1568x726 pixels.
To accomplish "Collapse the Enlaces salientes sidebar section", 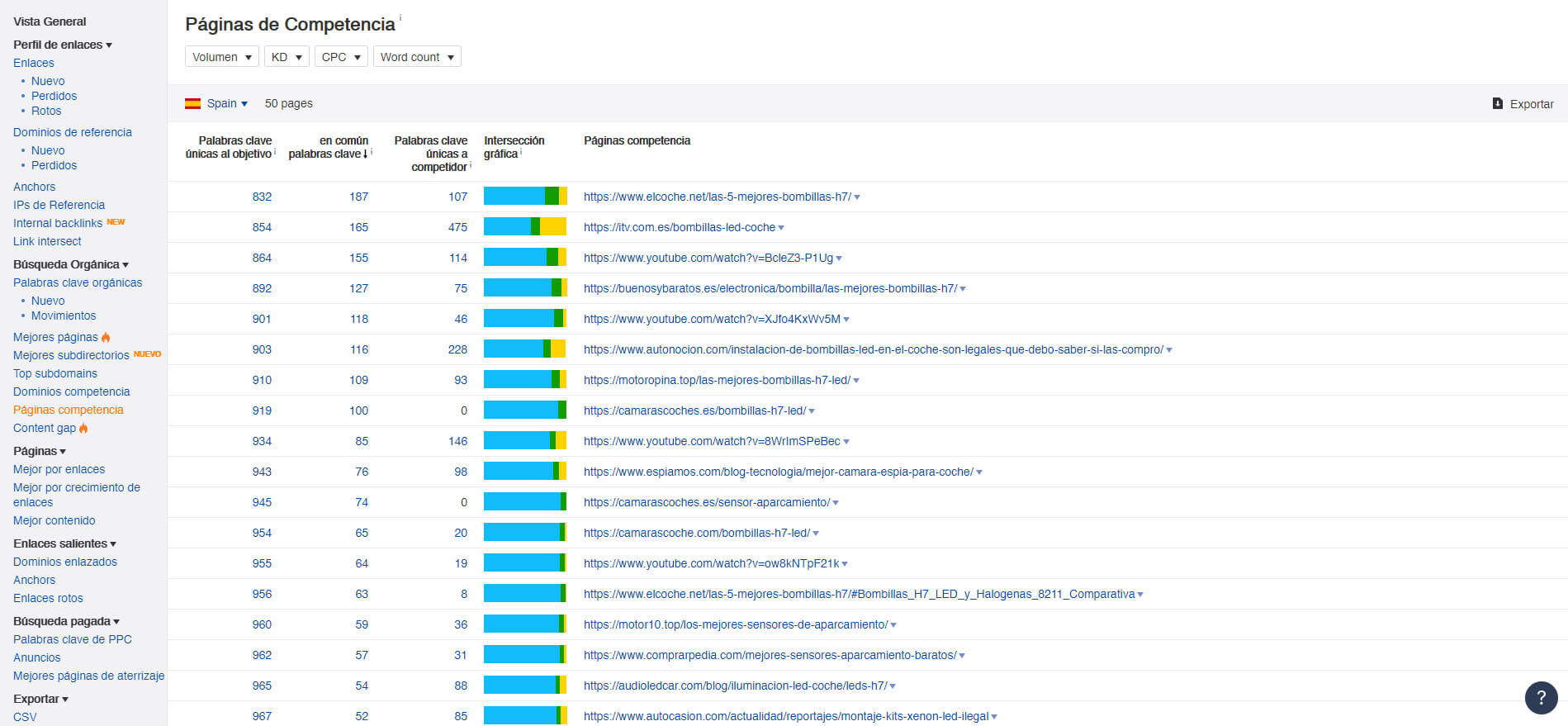I will (x=64, y=543).
